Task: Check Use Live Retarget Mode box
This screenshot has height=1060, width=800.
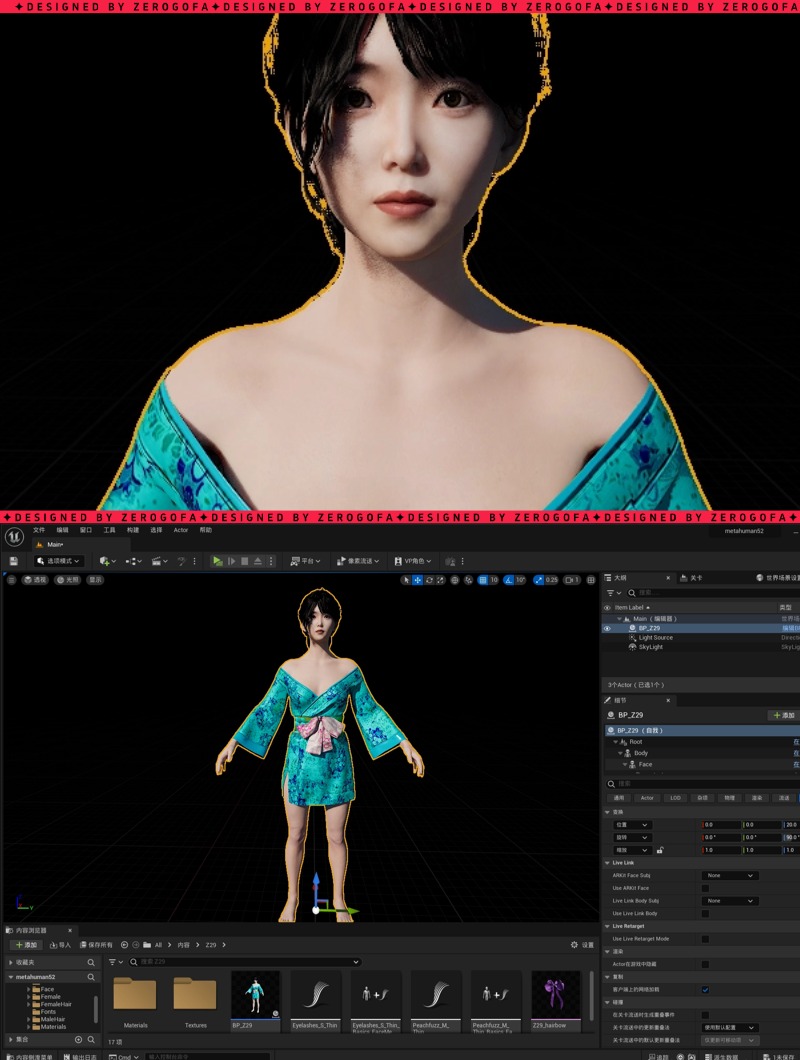Action: 705,939
